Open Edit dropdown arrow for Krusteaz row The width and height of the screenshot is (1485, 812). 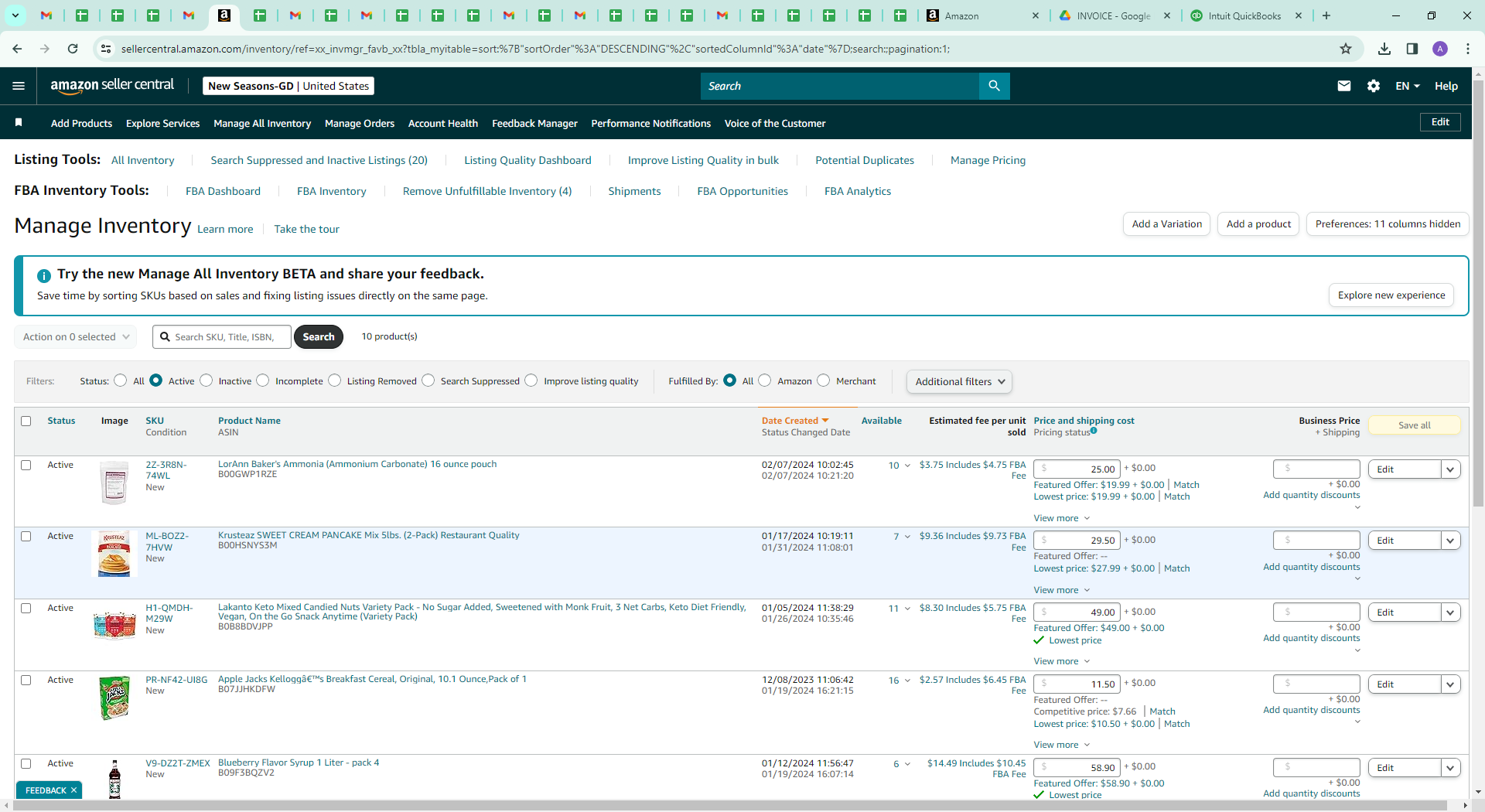pos(1451,541)
